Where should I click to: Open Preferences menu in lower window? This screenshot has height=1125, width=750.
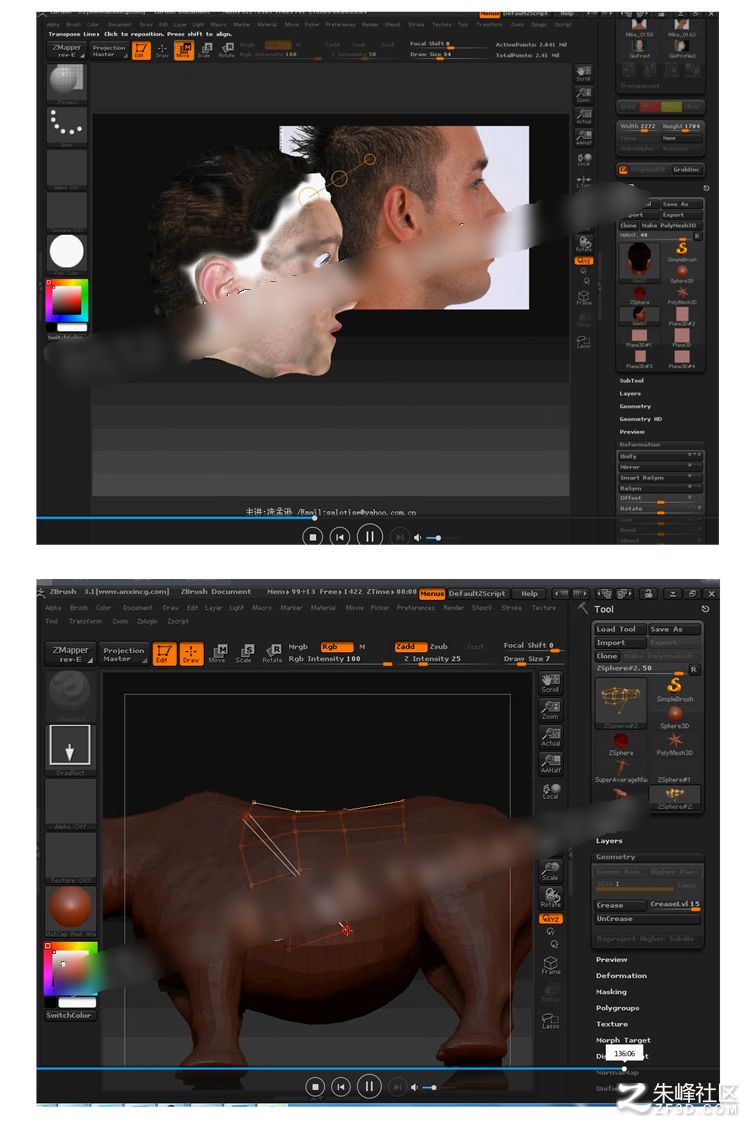[416, 608]
